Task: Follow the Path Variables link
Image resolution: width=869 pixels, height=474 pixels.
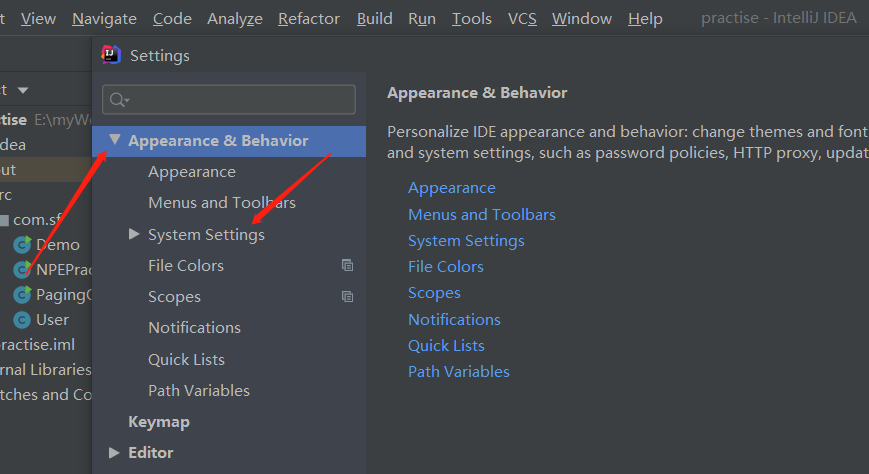Action: click(458, 371)
